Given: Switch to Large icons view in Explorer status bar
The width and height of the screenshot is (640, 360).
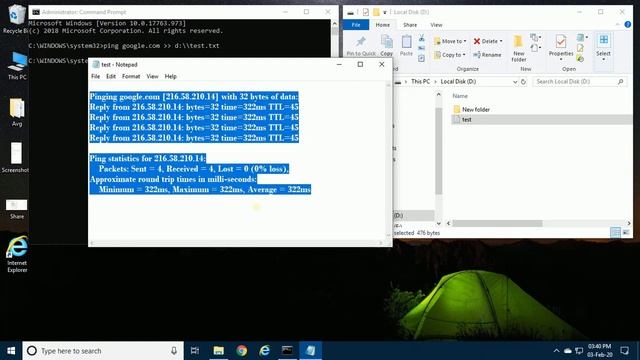Looking at the screenshot, I should tap(626, 233).
